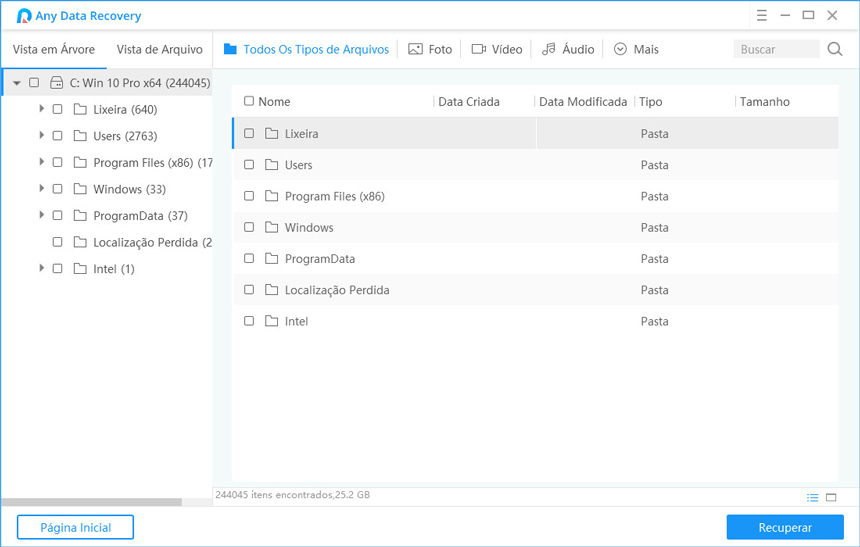Expand the Program Files (x86) tree node
The height and width of the screenshot is (547, 860).
(x=41, y=162)
